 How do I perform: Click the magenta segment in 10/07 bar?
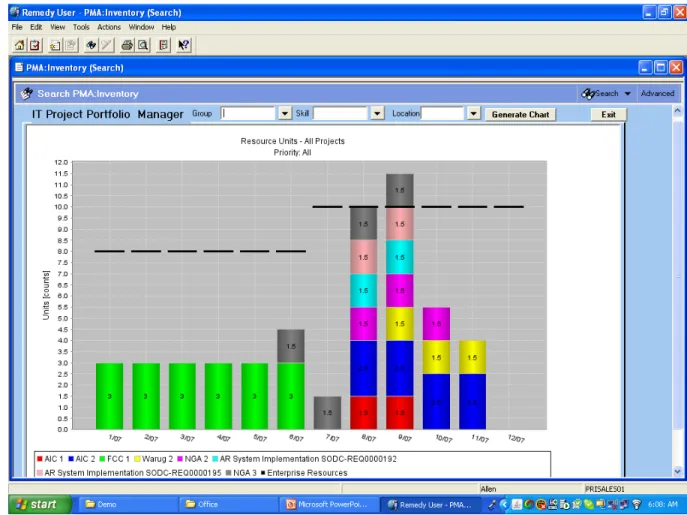click(436, 324)
